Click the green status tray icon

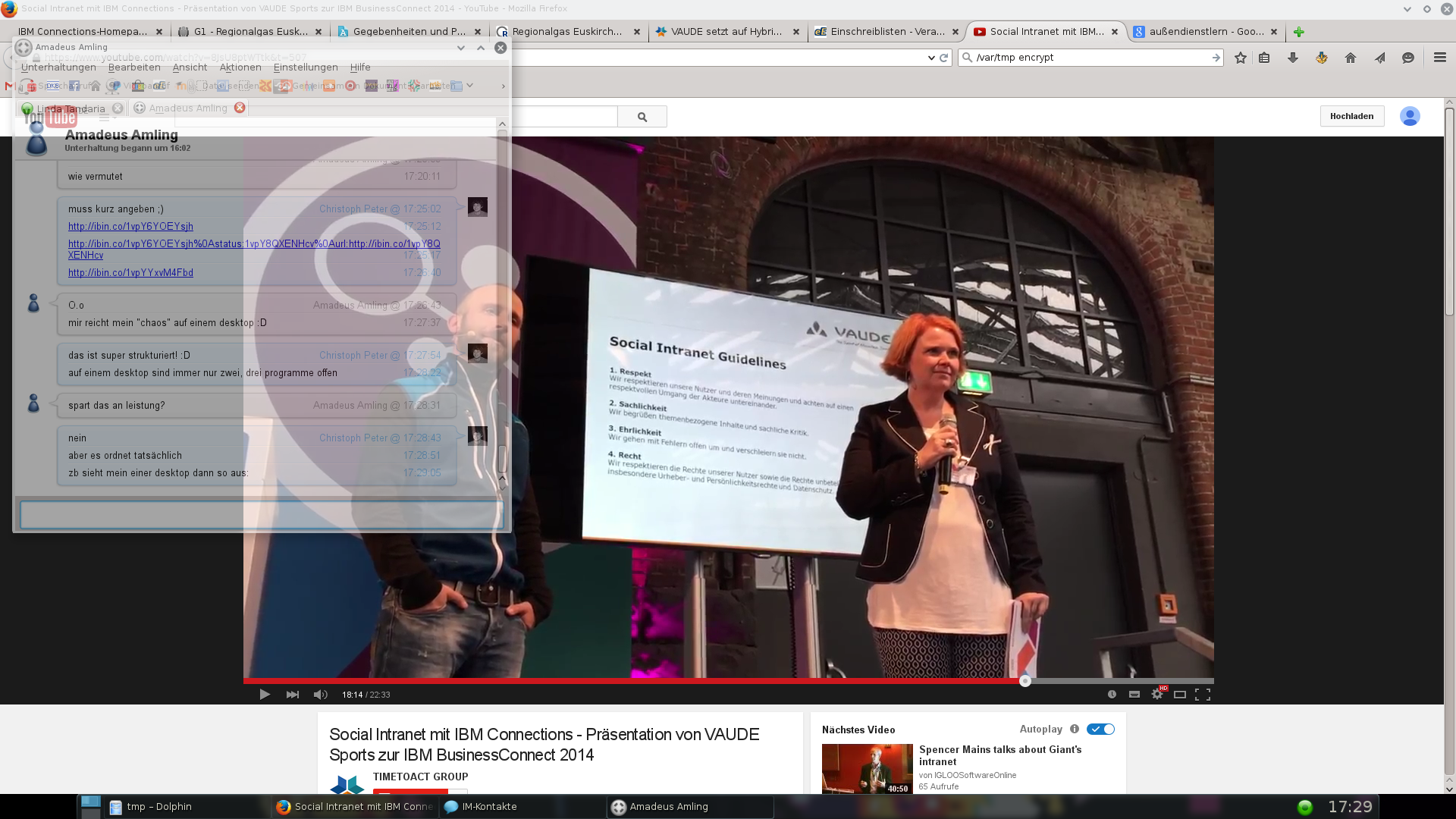pos(1305,807)
